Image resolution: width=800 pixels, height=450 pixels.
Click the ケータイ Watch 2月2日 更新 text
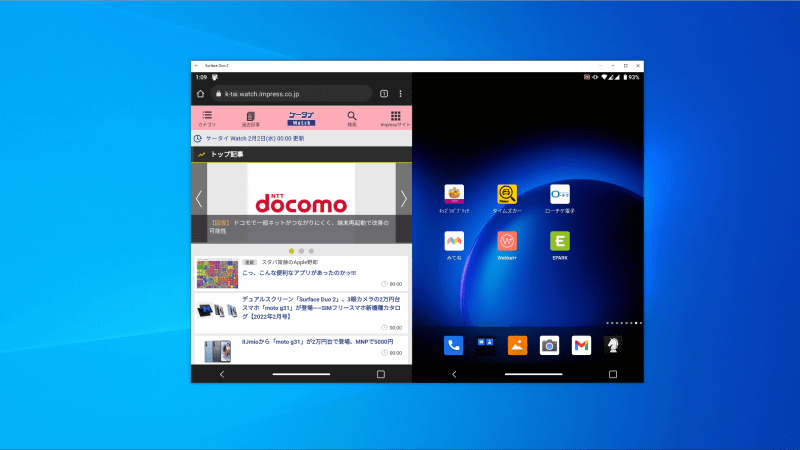click(x=255, y=138)
